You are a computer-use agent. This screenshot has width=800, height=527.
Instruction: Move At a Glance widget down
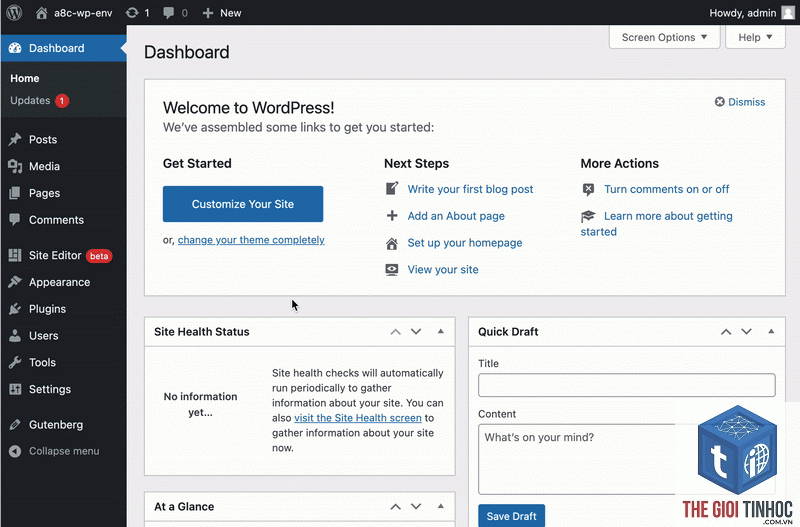point(416,507)
